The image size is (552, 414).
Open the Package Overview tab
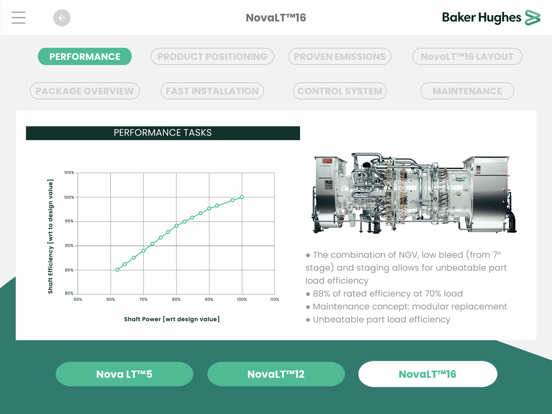point(85,91)
